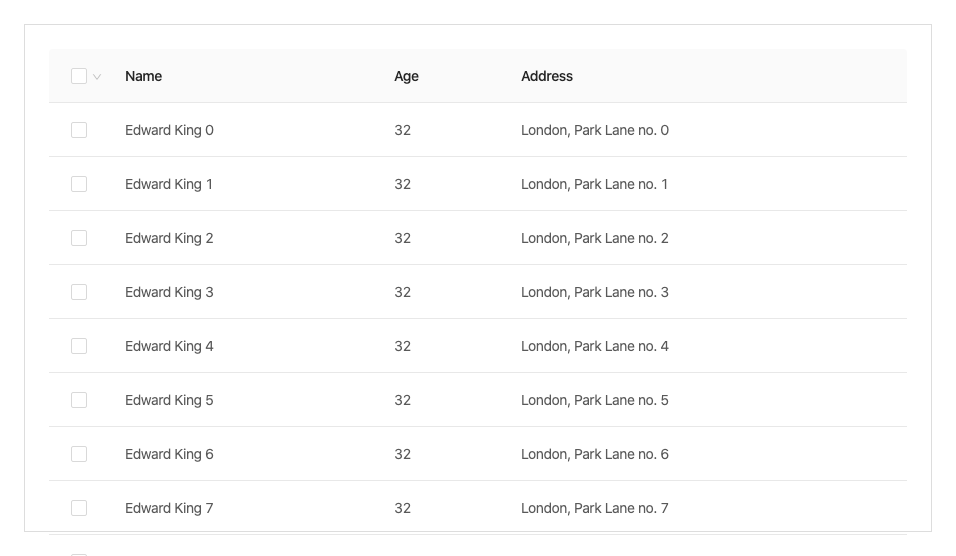Toggle the select-all checkbox in table header
Viewport: 956px width, 556px height.
click(79, 76)
